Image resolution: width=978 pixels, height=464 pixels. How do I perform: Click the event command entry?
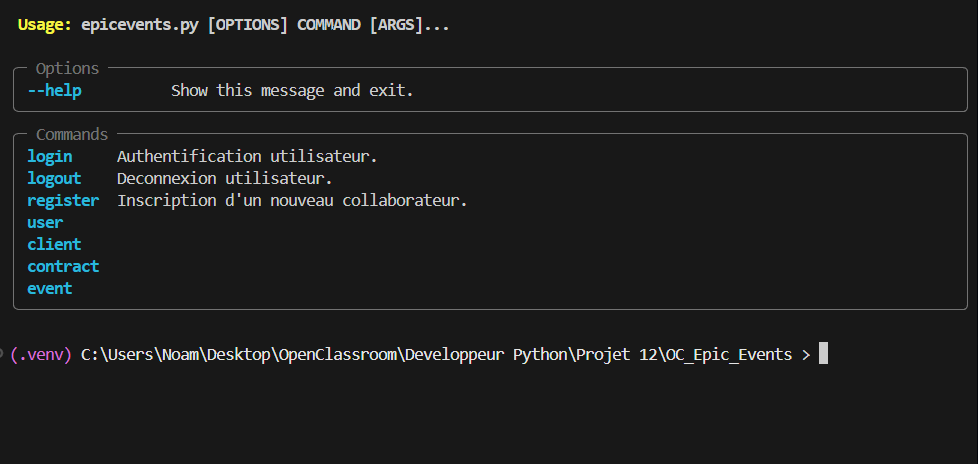(x=50, y=288)
